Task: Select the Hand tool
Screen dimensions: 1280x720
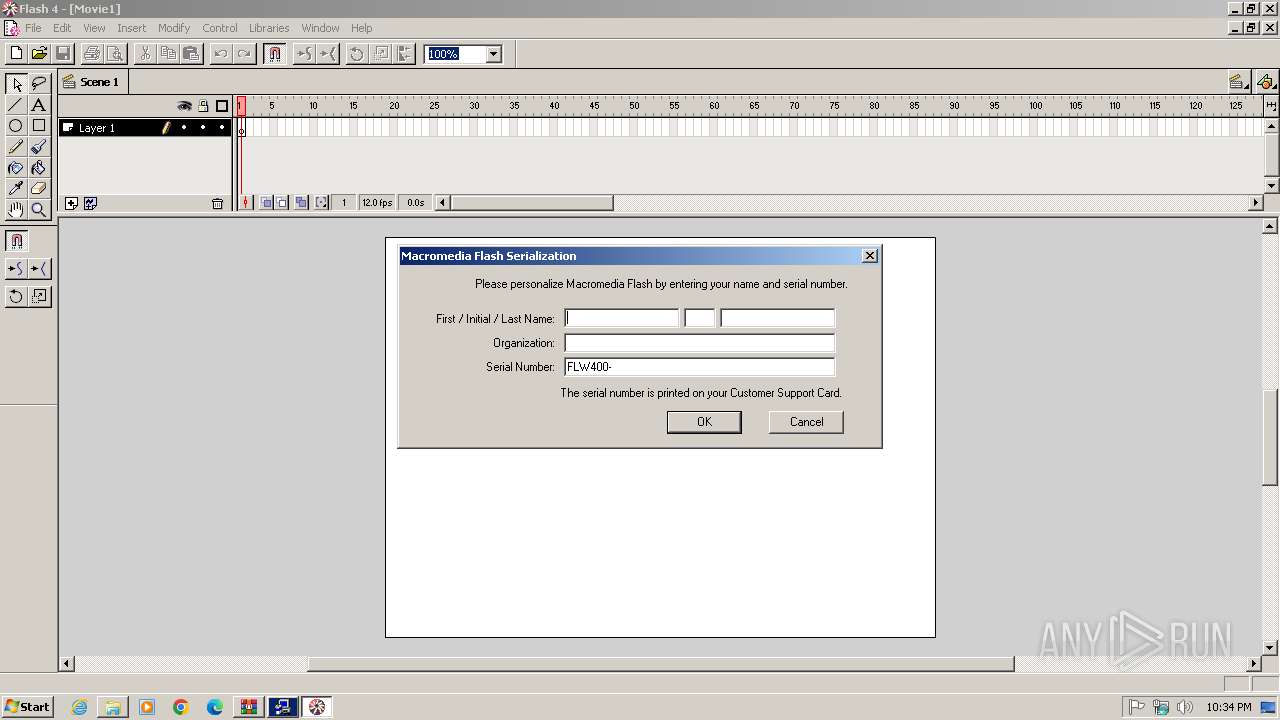Action: click(16, 210)
